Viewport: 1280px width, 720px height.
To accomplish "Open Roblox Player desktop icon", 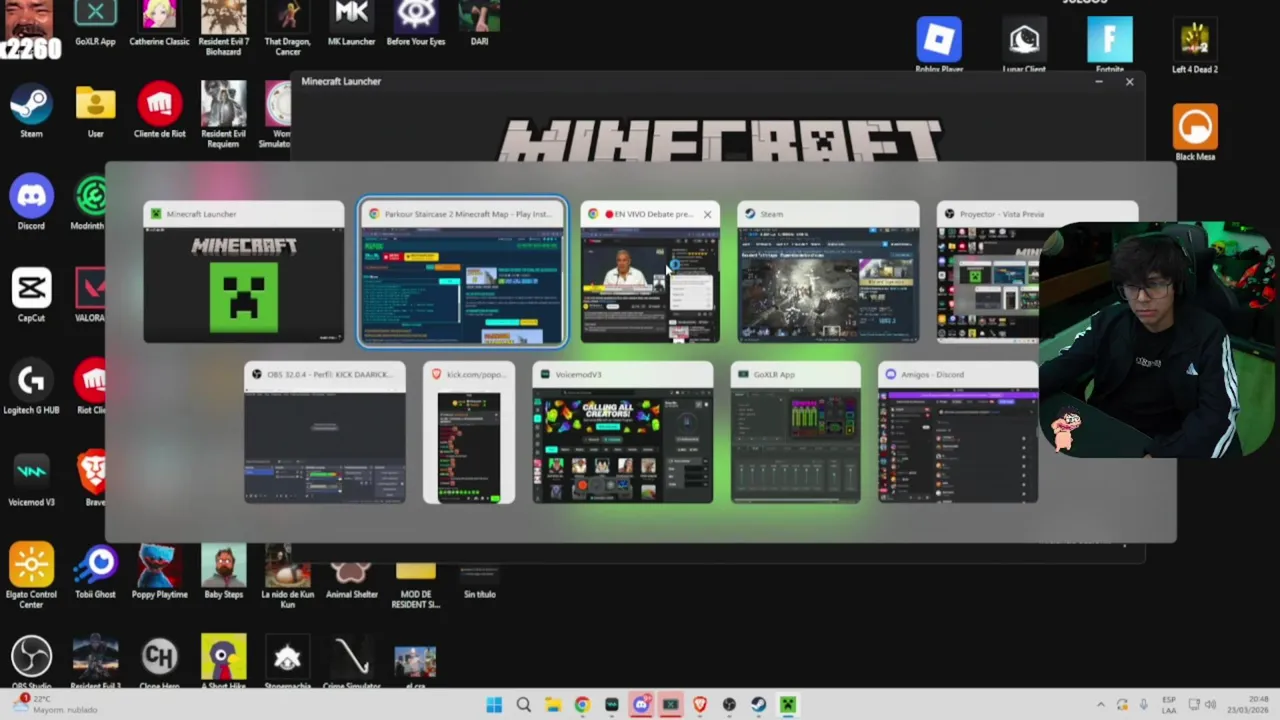I will click(939, 45).
